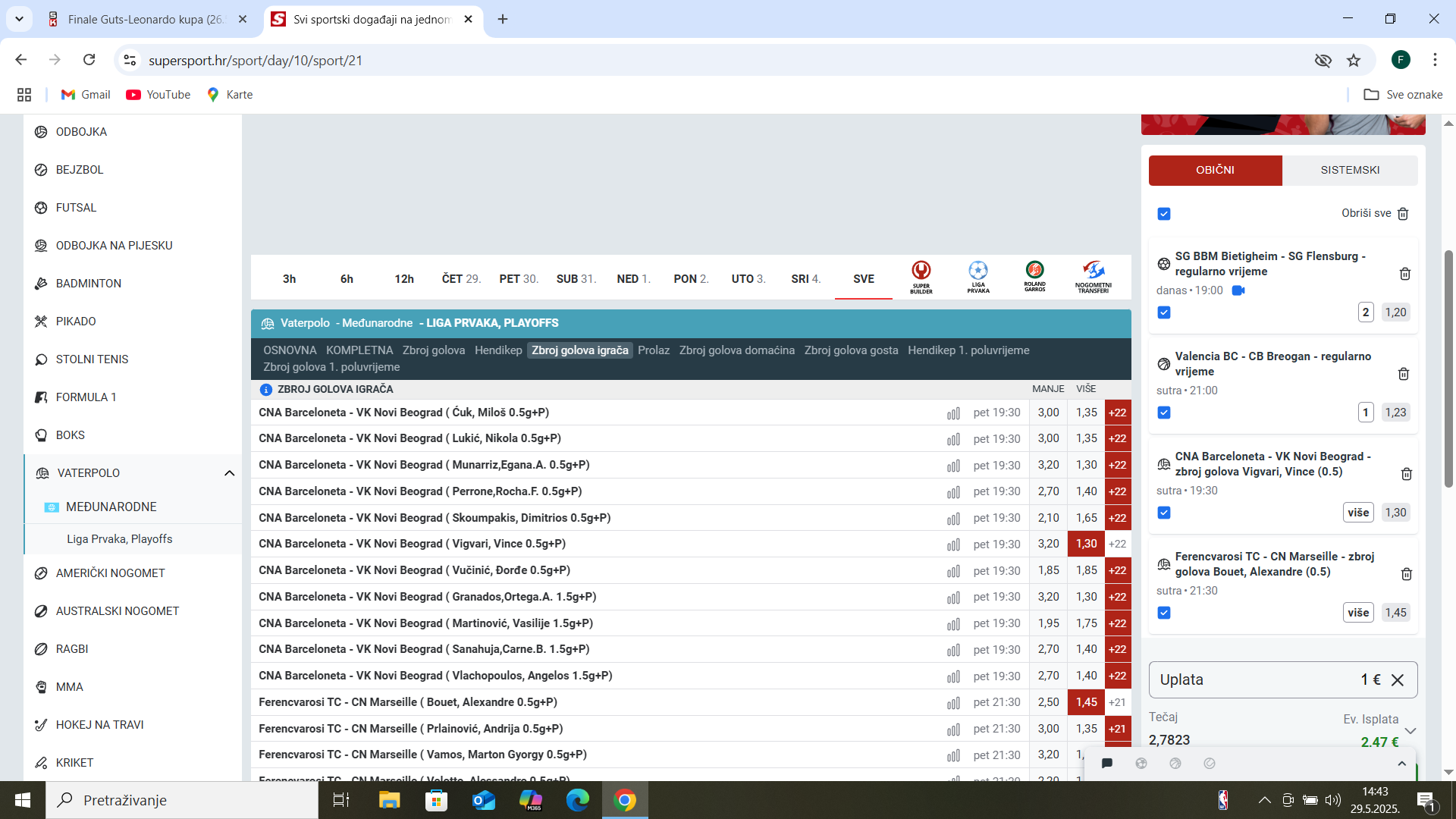Select Pikado sport in sidebar
Screen dimensions: 1456x819
(76, 322)
